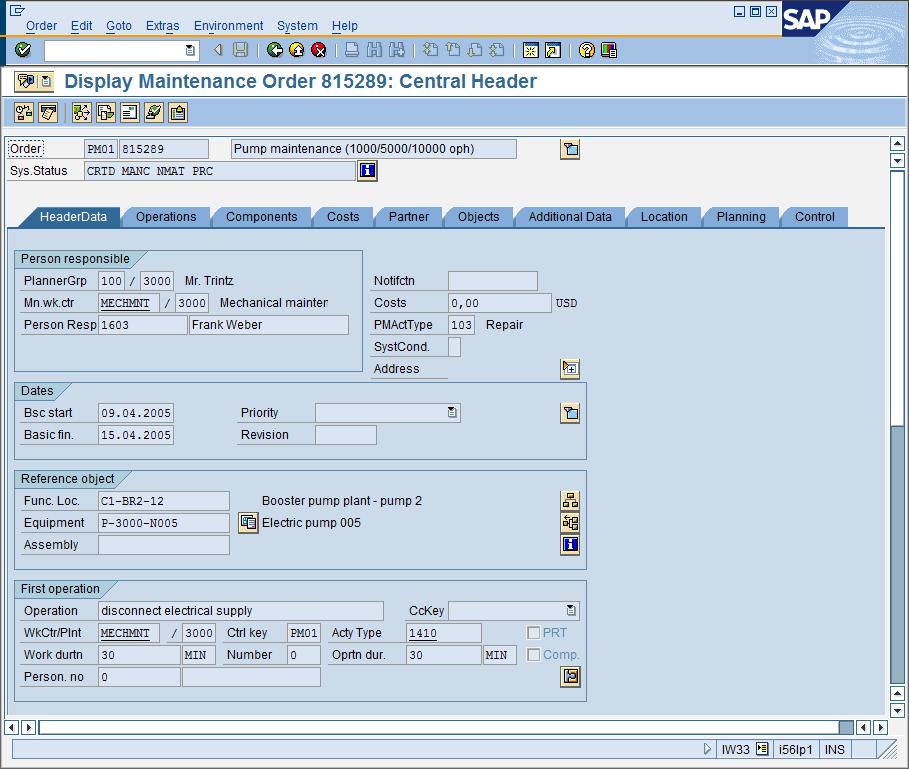Open the System menu
This screenshot has height=769, width=909.
click(x=297, y=26)
